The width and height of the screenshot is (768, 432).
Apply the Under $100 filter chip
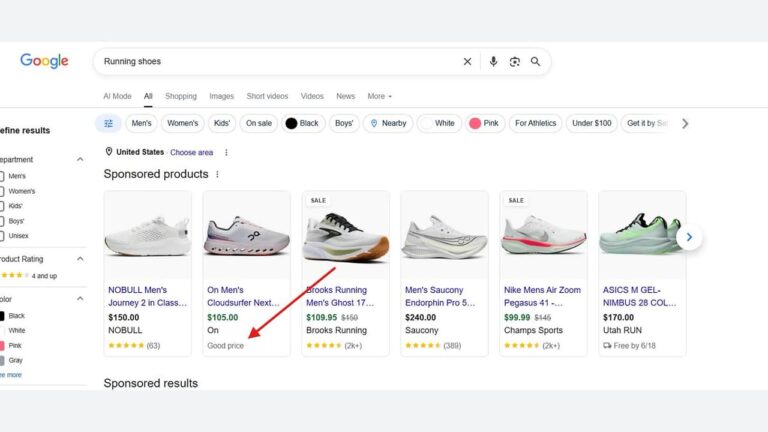point(591,123)
